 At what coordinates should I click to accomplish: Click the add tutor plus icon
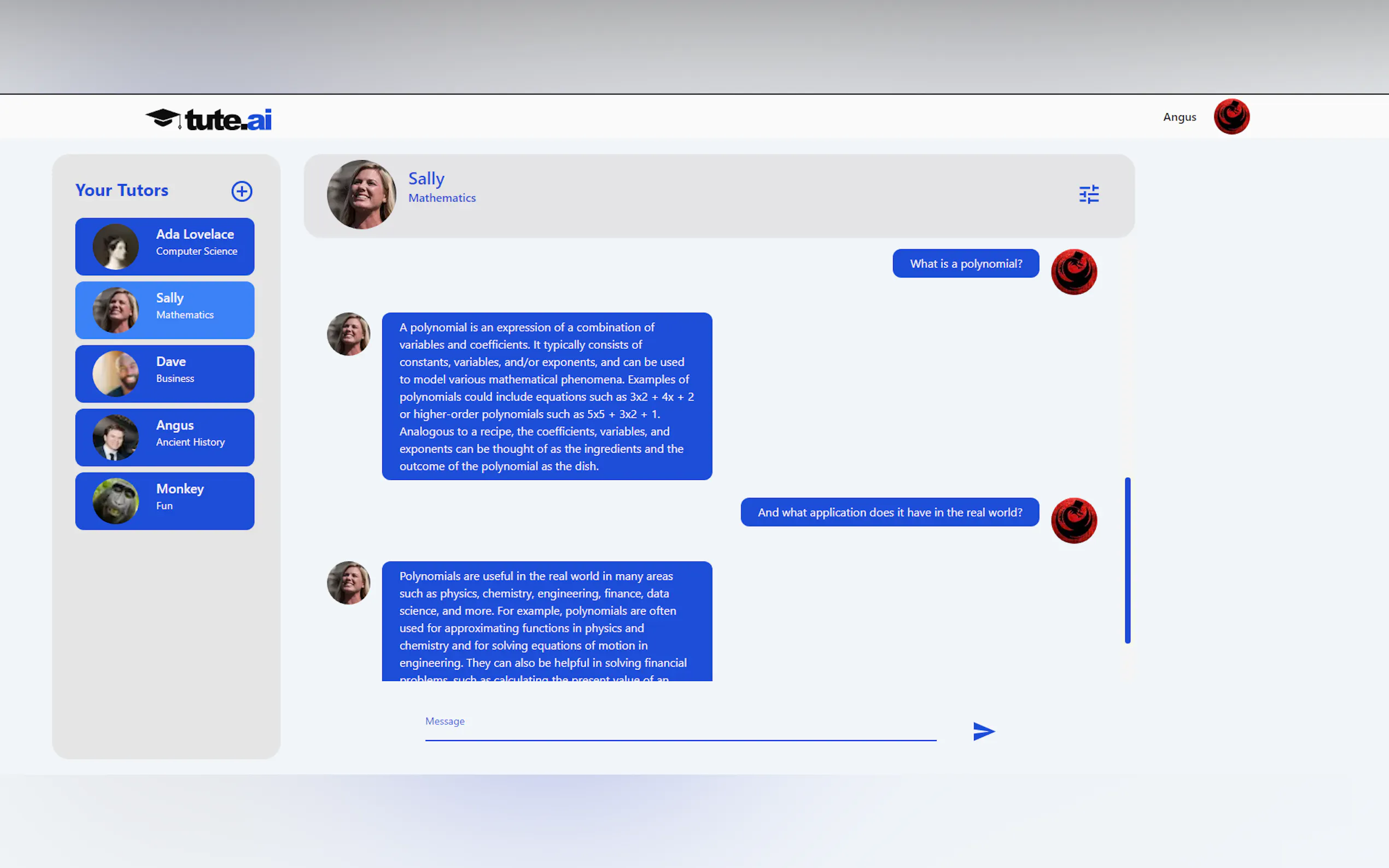coord(242,191)
